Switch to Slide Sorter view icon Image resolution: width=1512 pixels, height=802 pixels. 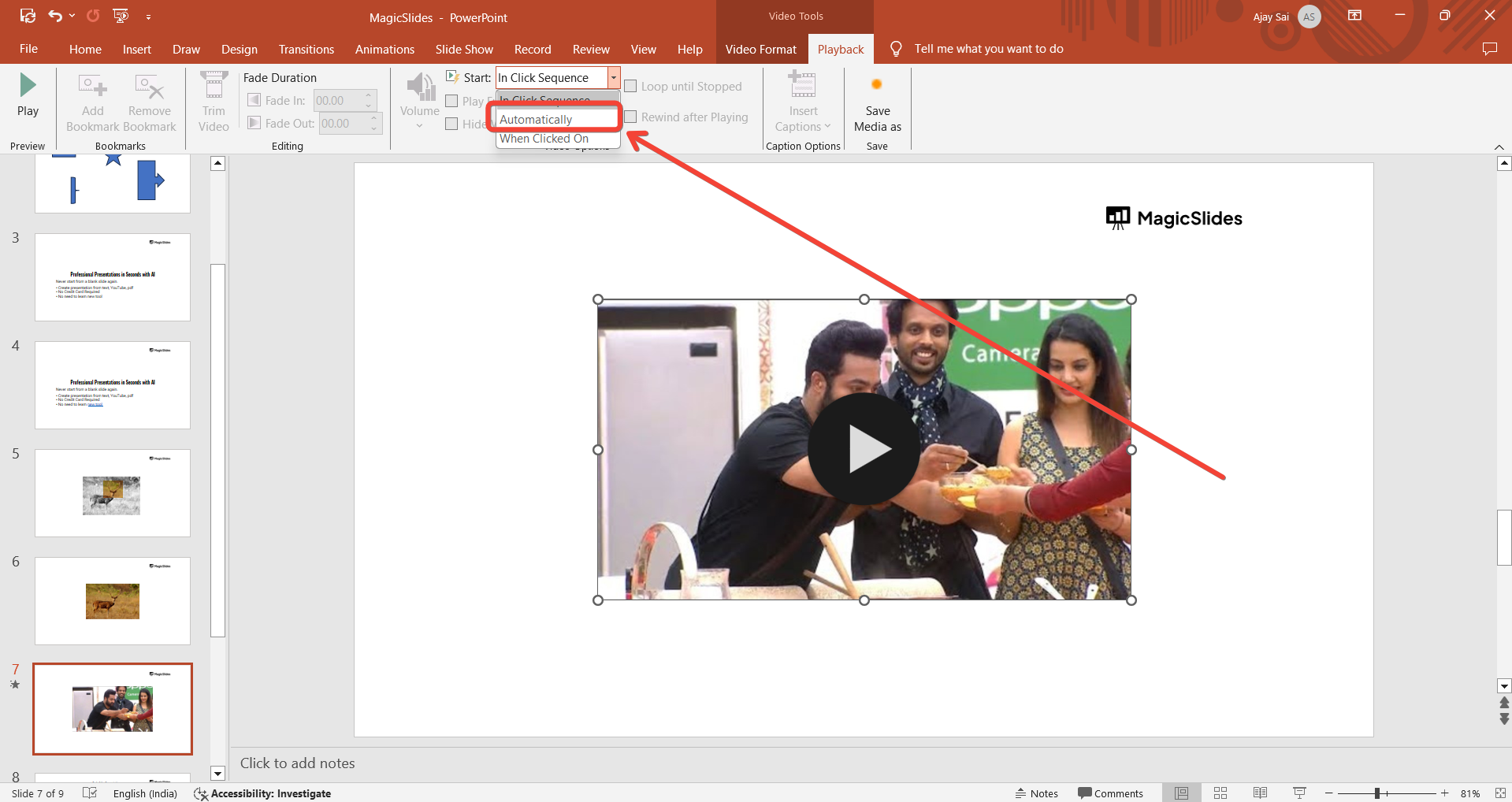click(1220, 793)
